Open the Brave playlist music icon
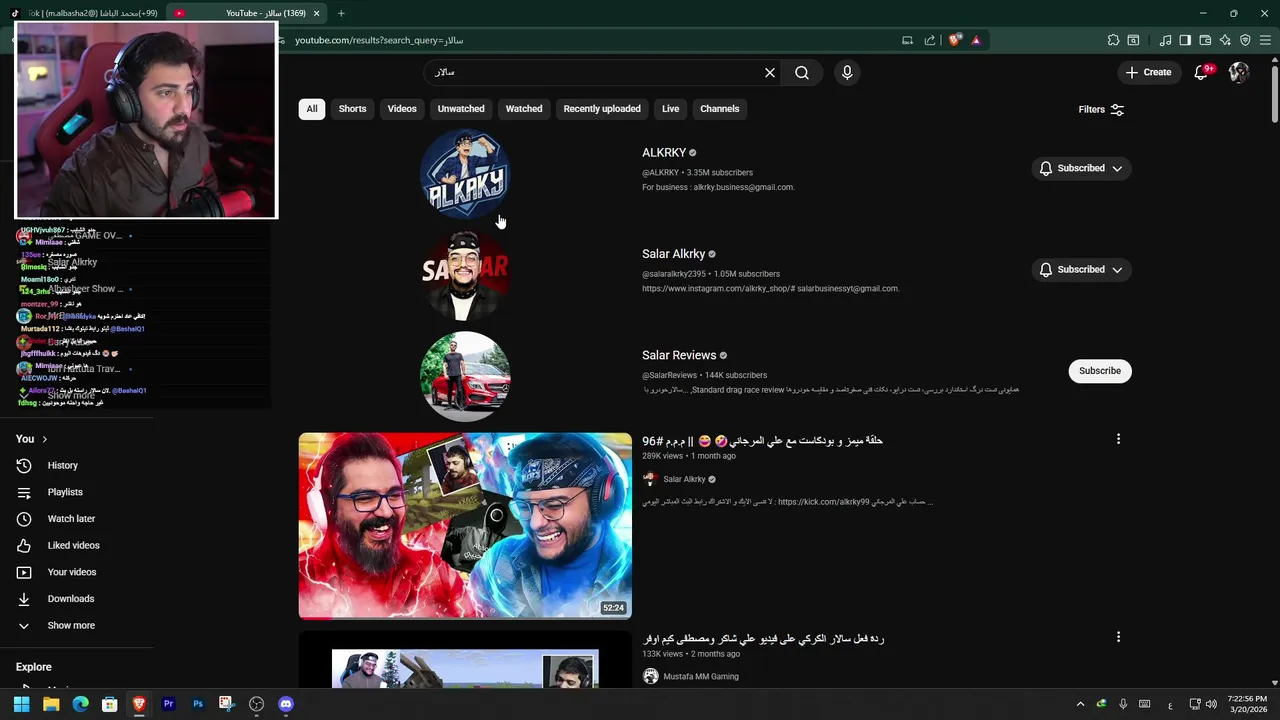1280x720 pixels. [x=1165, y=40]
